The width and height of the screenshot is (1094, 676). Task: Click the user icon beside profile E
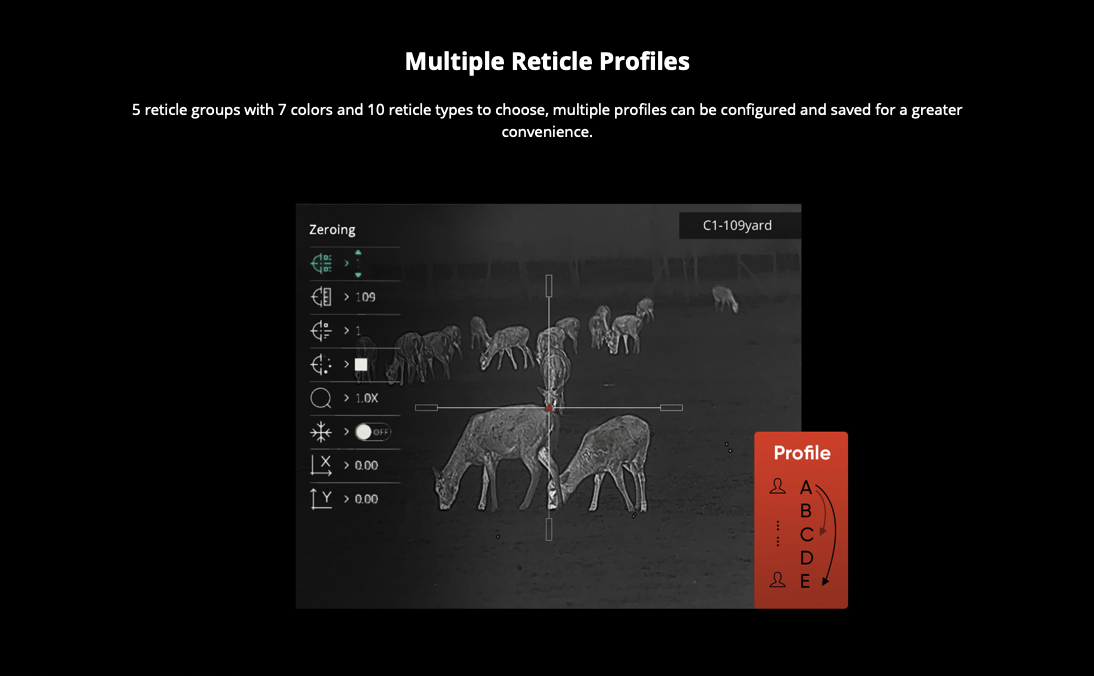778,580
